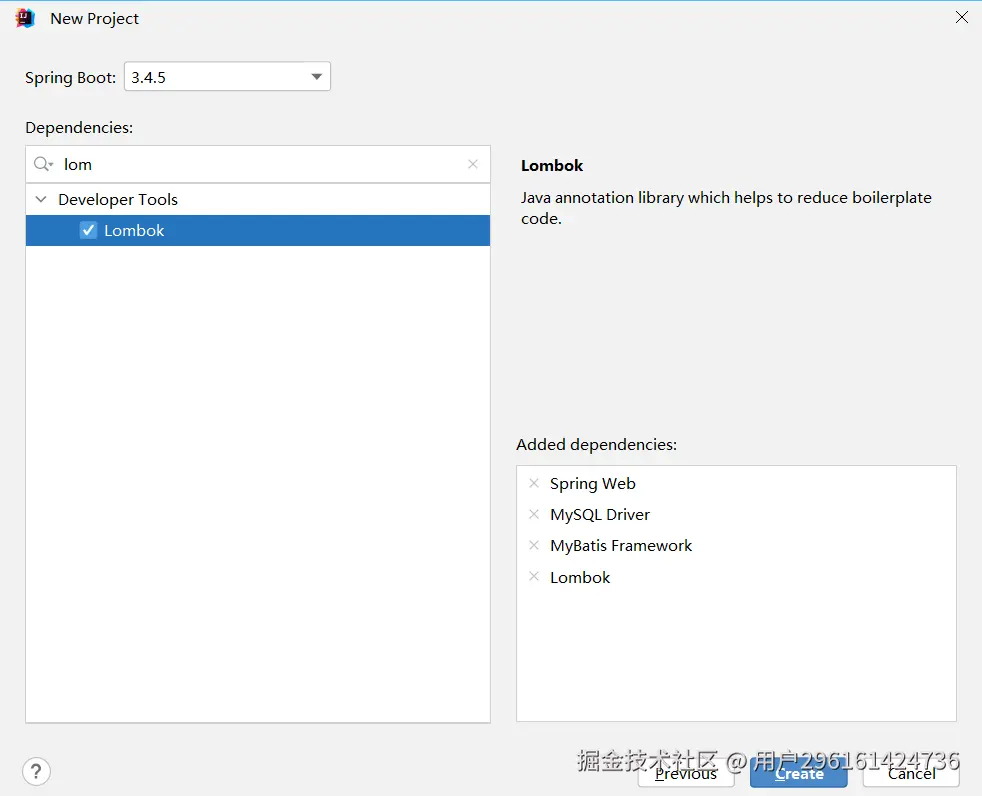Clear the dependency search text
The image size is (982, 796).
pyautogui.click(x=473, y=164)
